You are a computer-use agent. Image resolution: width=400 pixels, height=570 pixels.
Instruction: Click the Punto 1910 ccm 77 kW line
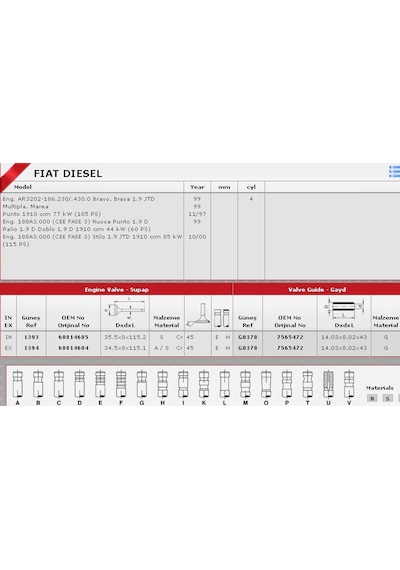pos(52,214)
